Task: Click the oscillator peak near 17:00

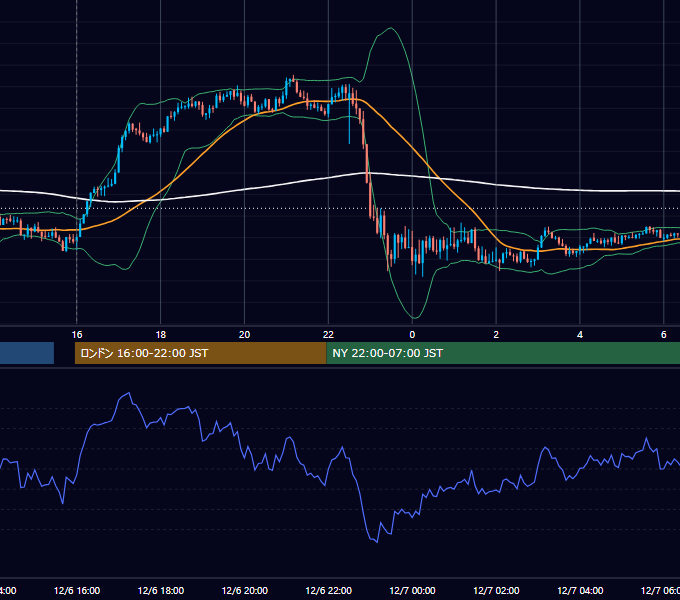Action: [x=128, y=393]
